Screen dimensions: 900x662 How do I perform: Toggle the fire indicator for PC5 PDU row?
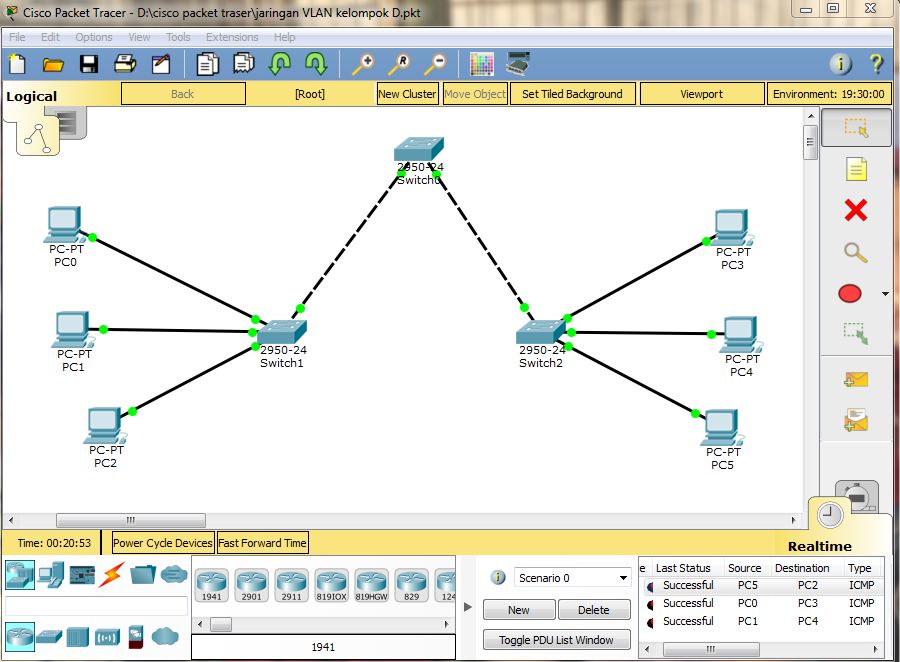coord(649,586)
